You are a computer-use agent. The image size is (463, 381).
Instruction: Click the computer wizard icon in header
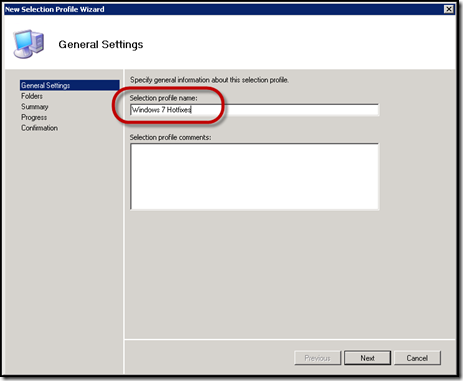[29, 44]
